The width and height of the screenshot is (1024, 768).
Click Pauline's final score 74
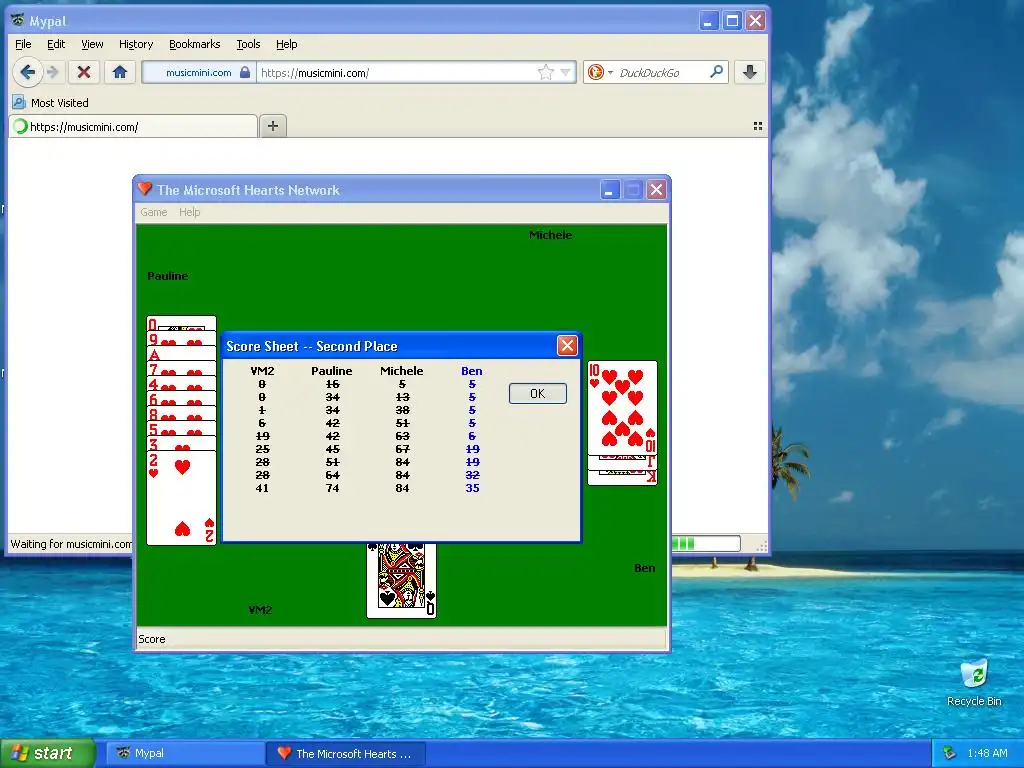tap(332, 488)
